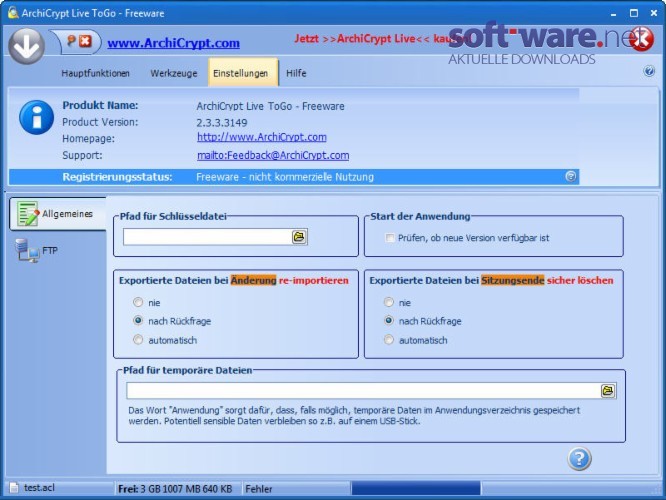
Task: Click the red X icon in quick toolbar
Action: pos(85,41)
